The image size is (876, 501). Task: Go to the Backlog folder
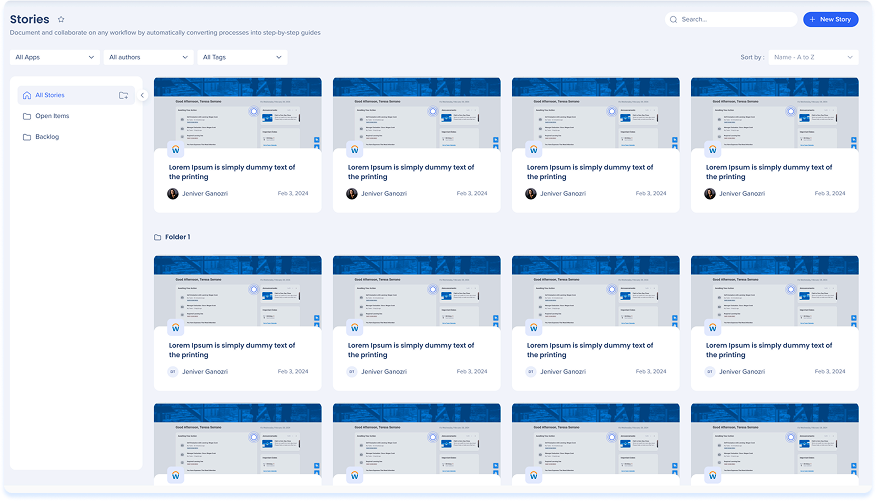coord(47,137)
